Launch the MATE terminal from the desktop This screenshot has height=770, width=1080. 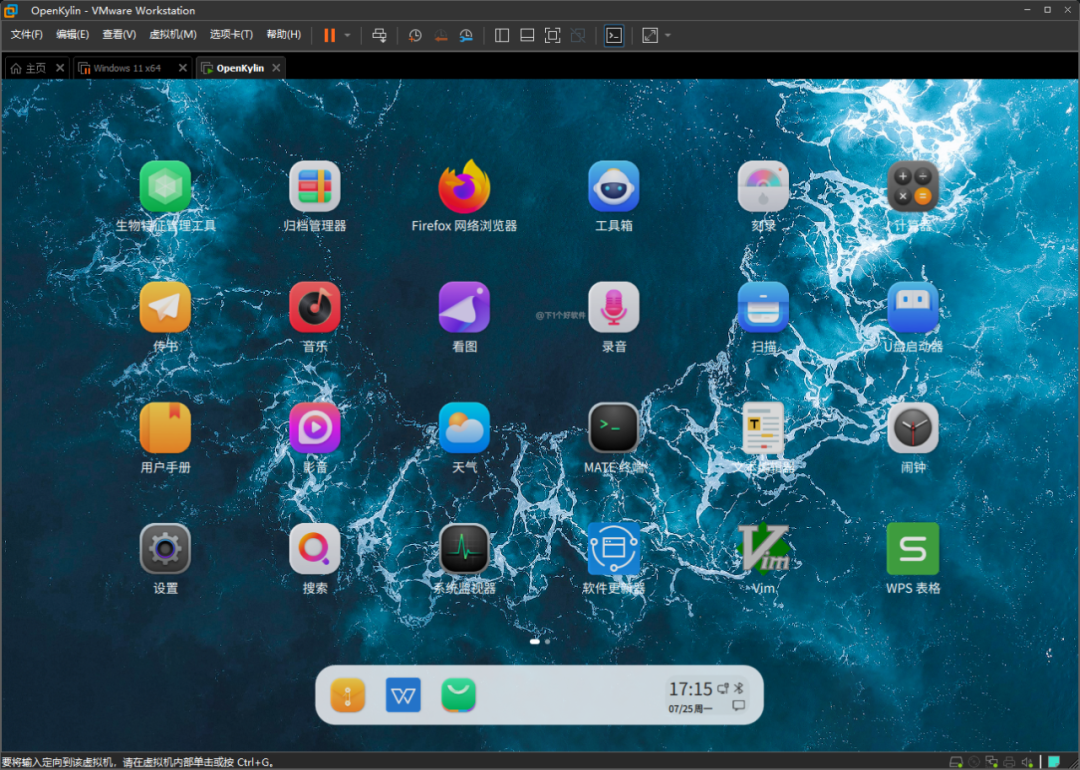[x=614, y=428]
